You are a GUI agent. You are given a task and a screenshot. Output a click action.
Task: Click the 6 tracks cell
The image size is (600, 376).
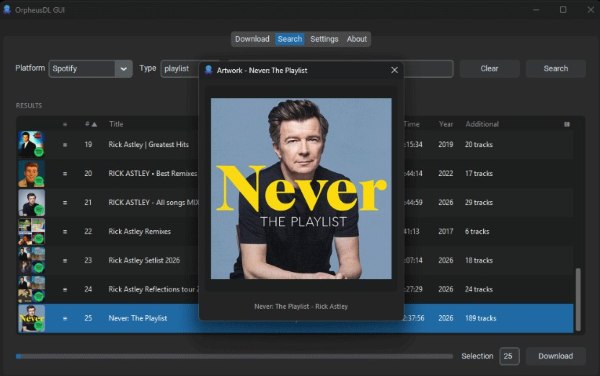point(477,231)
